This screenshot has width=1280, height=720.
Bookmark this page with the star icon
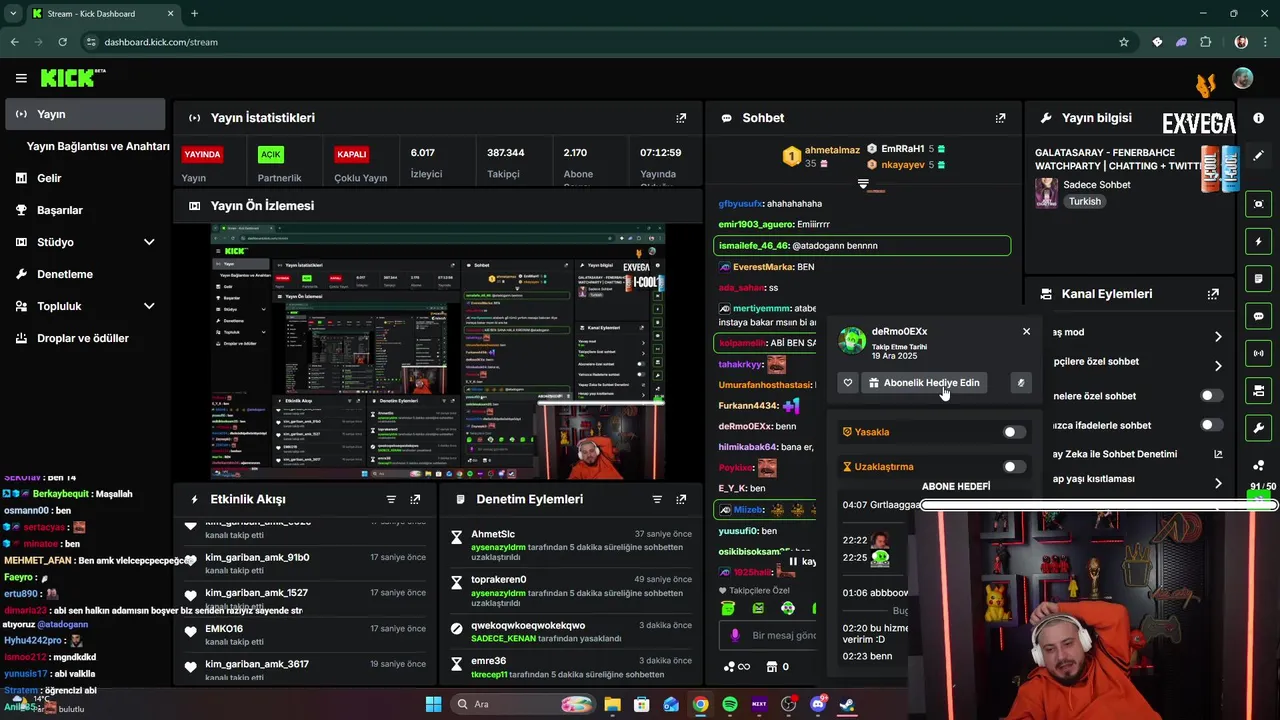[1124, 42]
